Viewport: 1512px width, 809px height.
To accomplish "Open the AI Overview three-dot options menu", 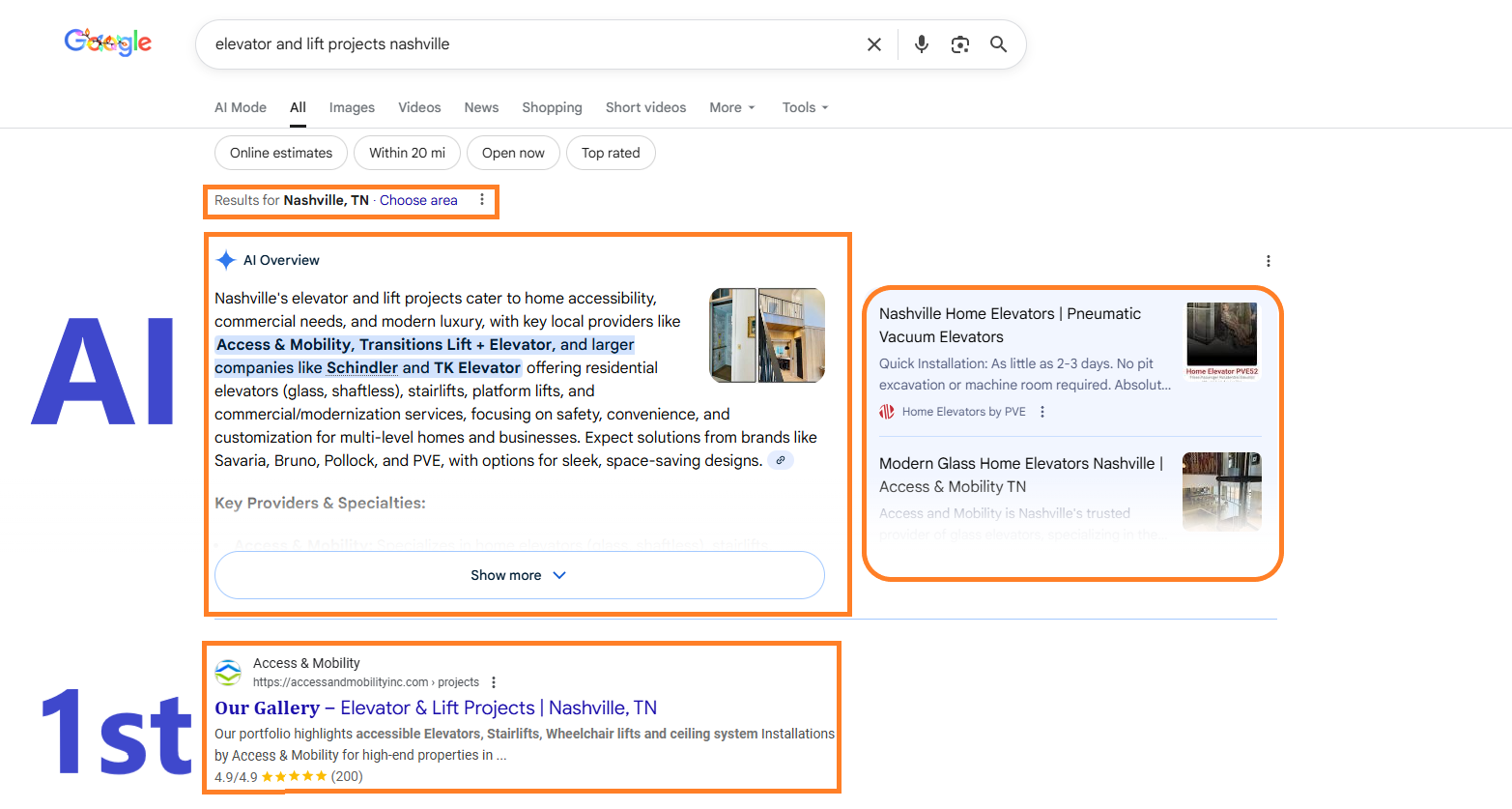I will tap(1269, 261).
